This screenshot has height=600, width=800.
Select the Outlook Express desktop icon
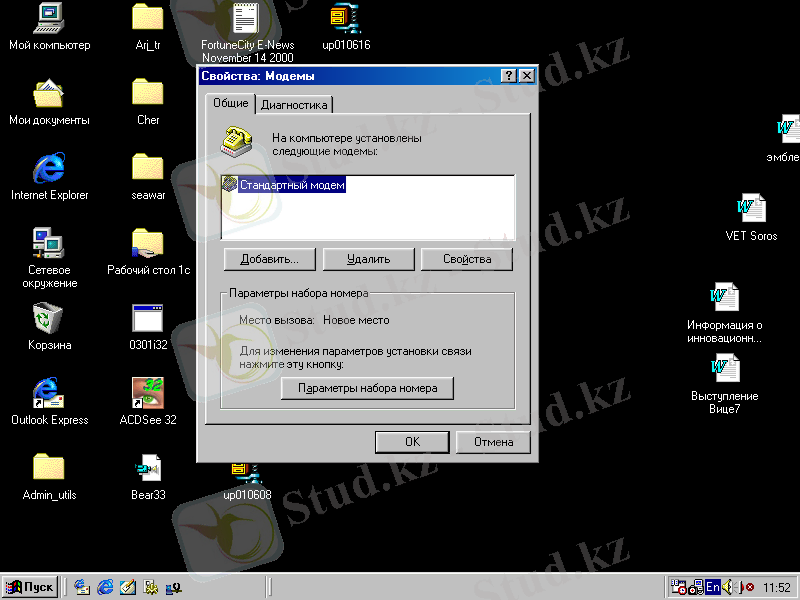click(x=49, y=394)
